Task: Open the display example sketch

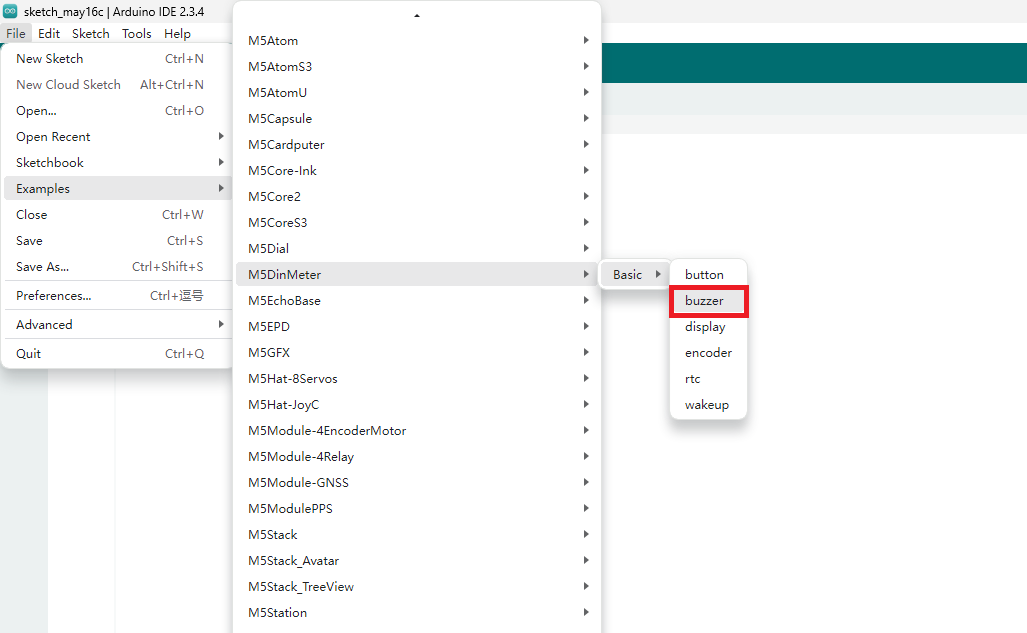Action: [708, 326]
